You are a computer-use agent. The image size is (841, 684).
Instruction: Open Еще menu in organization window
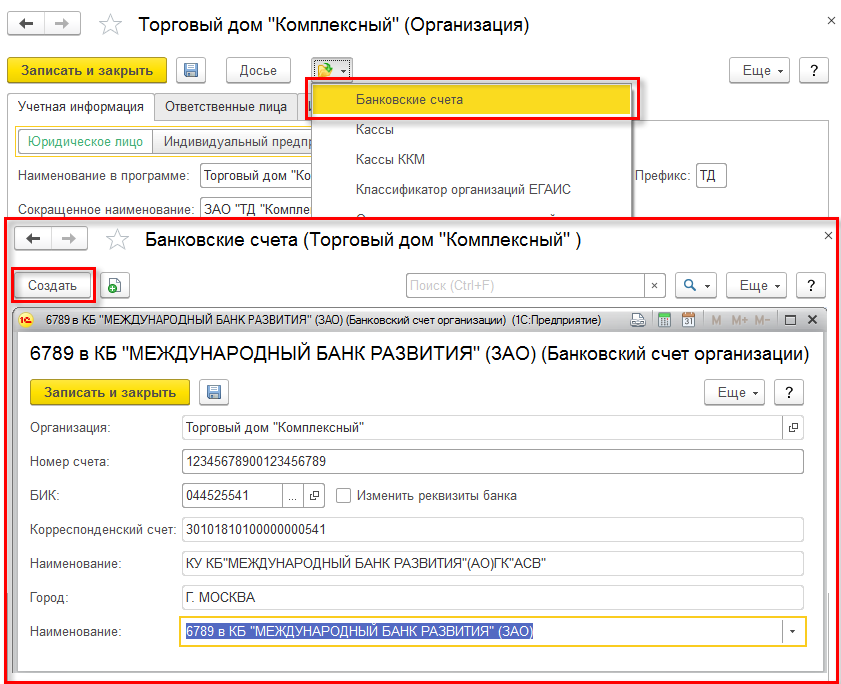point(759,70)
